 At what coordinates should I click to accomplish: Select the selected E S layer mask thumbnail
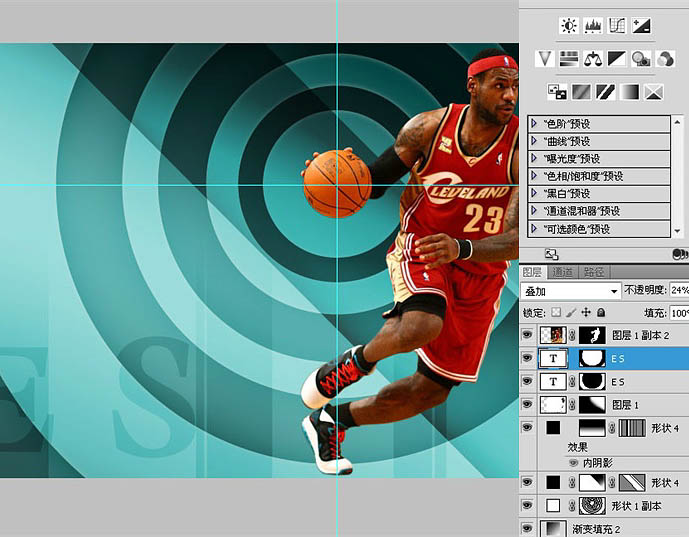coord(592,359)
